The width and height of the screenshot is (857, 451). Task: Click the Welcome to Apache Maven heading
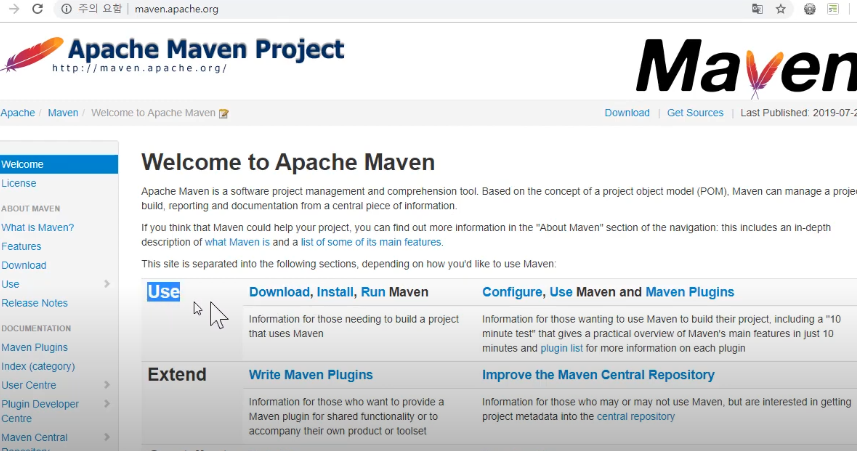coord(288,162)
